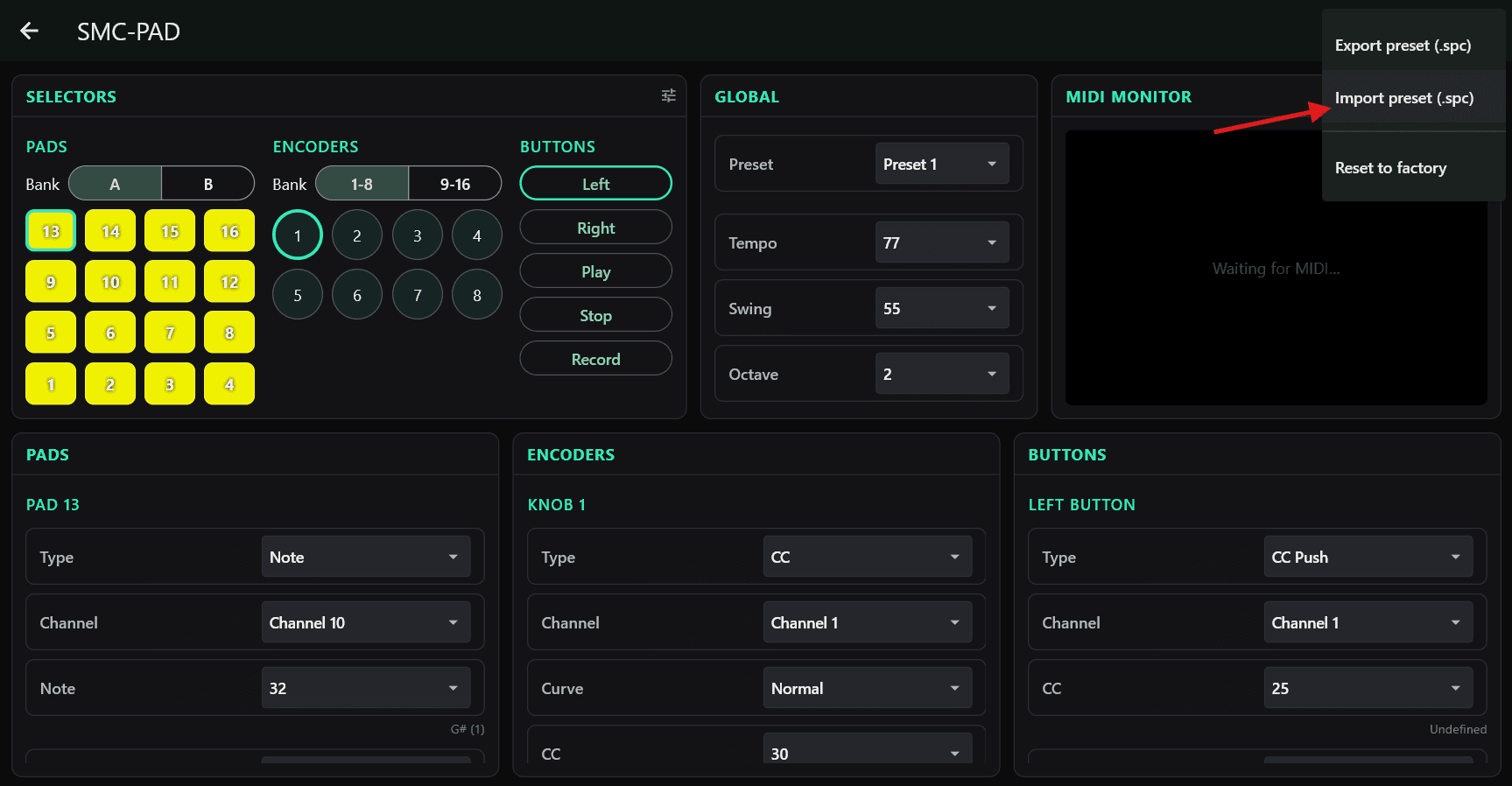Viewport: 1512px width, 786px height.
Task: Select pad 1 in the pad grid
Action: [51, 384]
